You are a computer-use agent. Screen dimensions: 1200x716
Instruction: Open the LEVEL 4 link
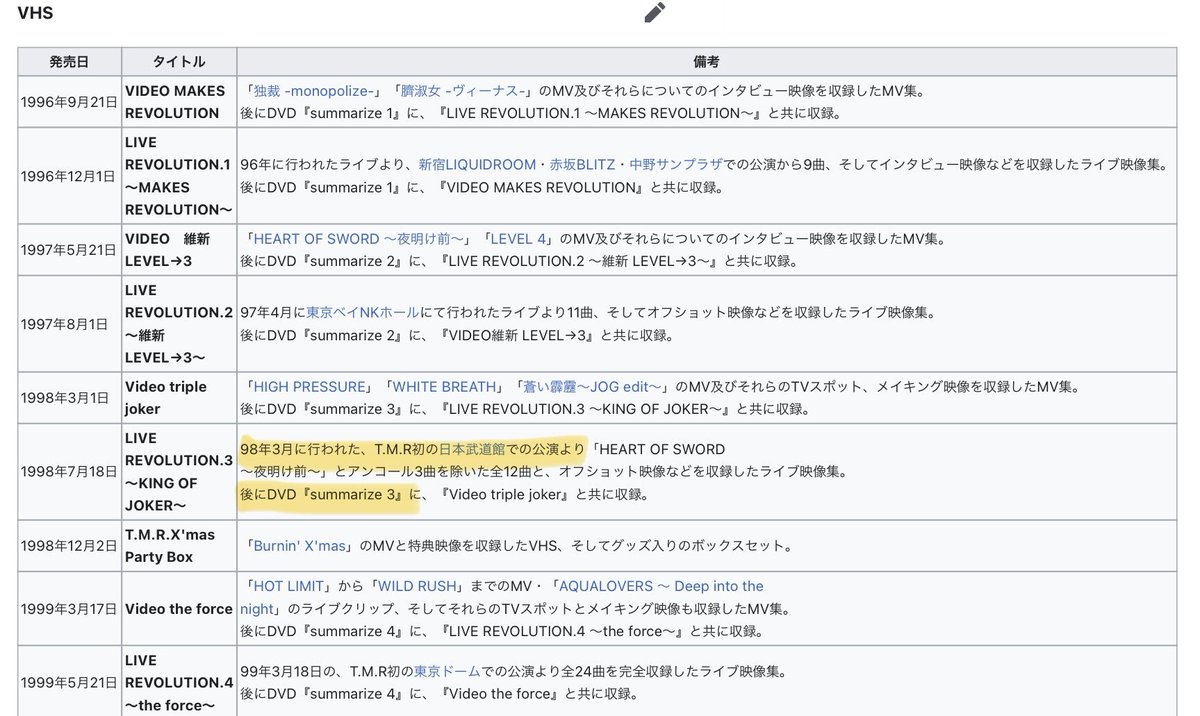519,239
